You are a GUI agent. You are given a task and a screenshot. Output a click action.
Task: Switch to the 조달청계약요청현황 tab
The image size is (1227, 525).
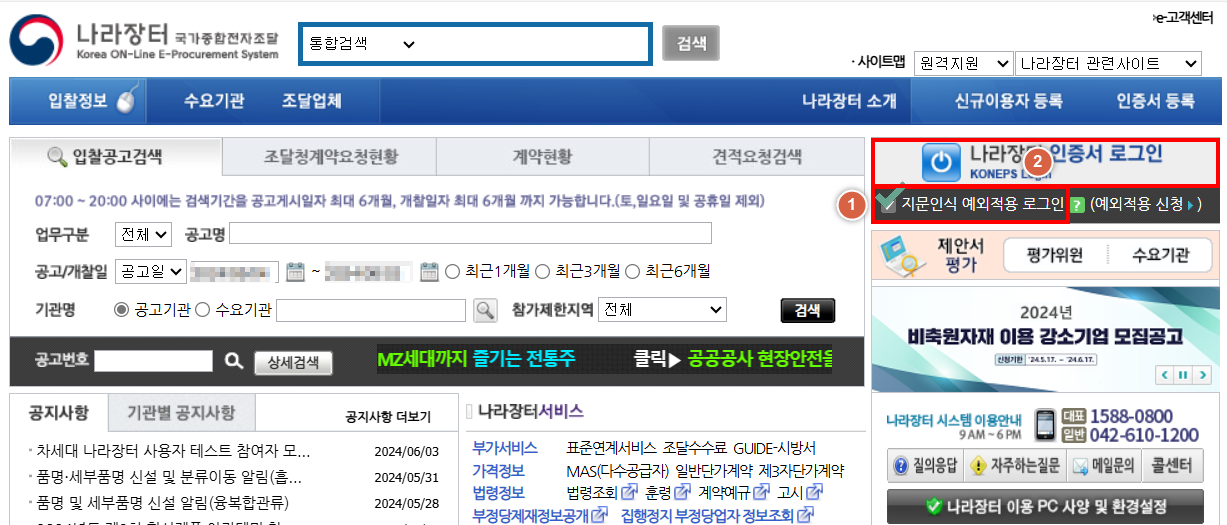pyautogui.click(x=331, y=157)
